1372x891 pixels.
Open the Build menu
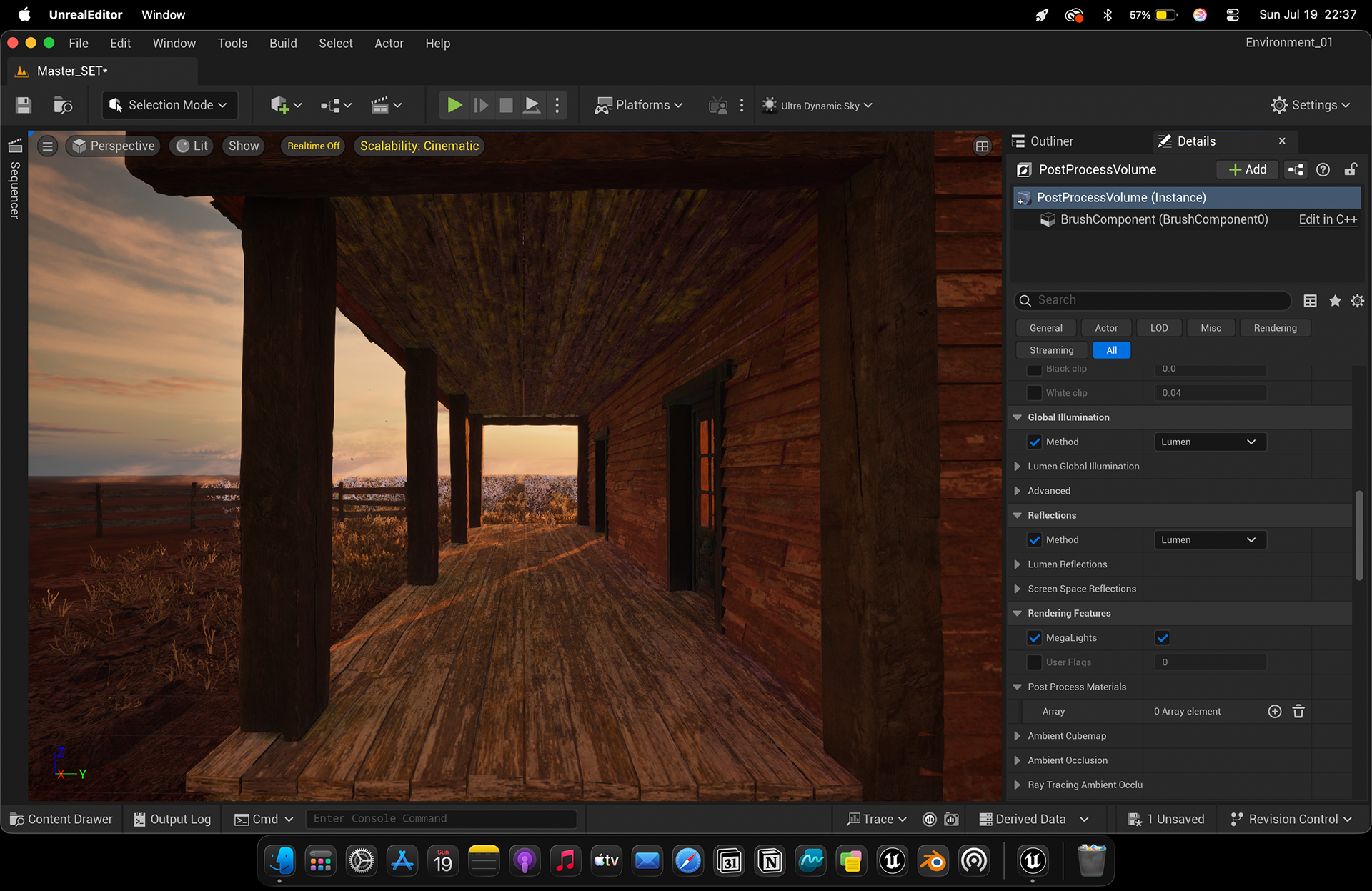[283, 43]
